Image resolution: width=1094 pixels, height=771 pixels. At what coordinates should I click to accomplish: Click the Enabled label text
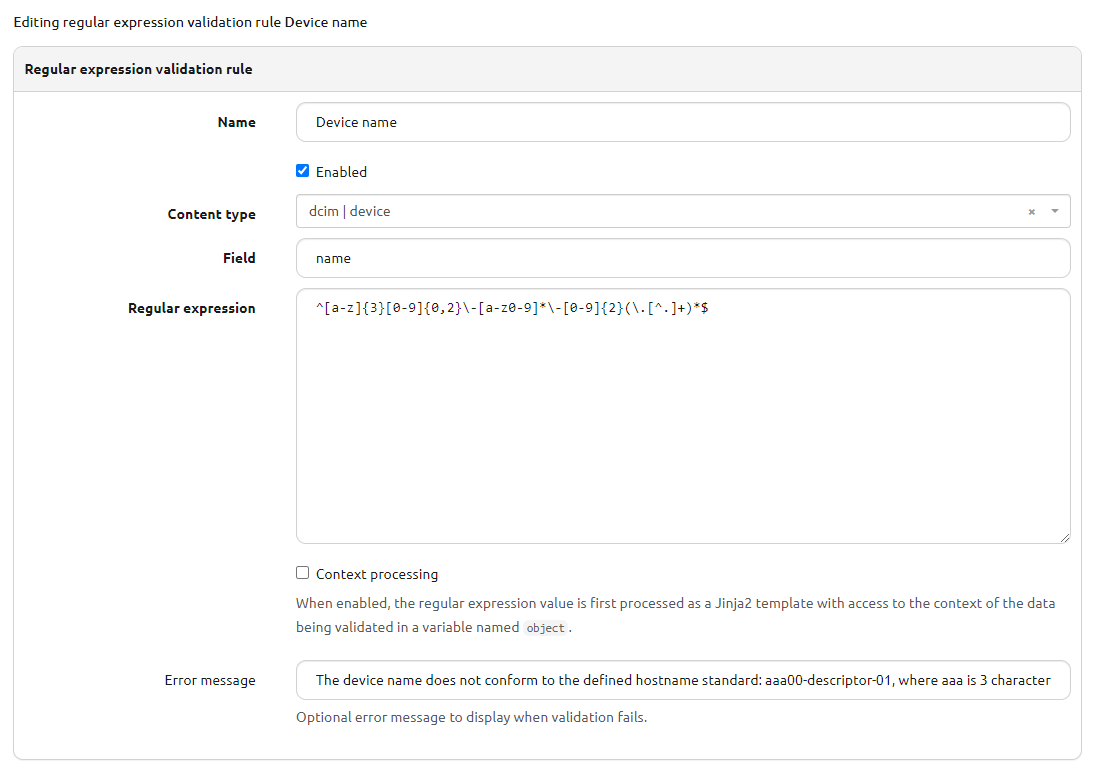[340, 171]
